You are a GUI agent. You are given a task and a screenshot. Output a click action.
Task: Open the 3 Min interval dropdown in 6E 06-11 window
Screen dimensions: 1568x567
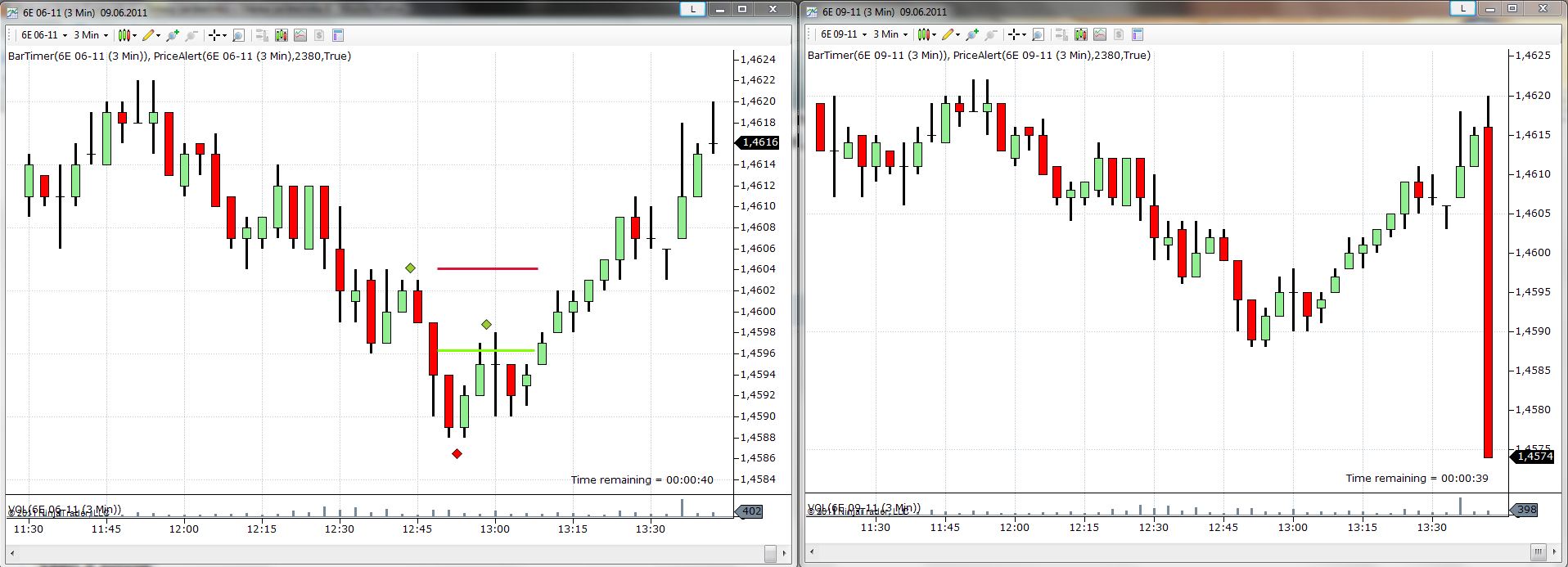pyautogui.click(x=91, y=35)
